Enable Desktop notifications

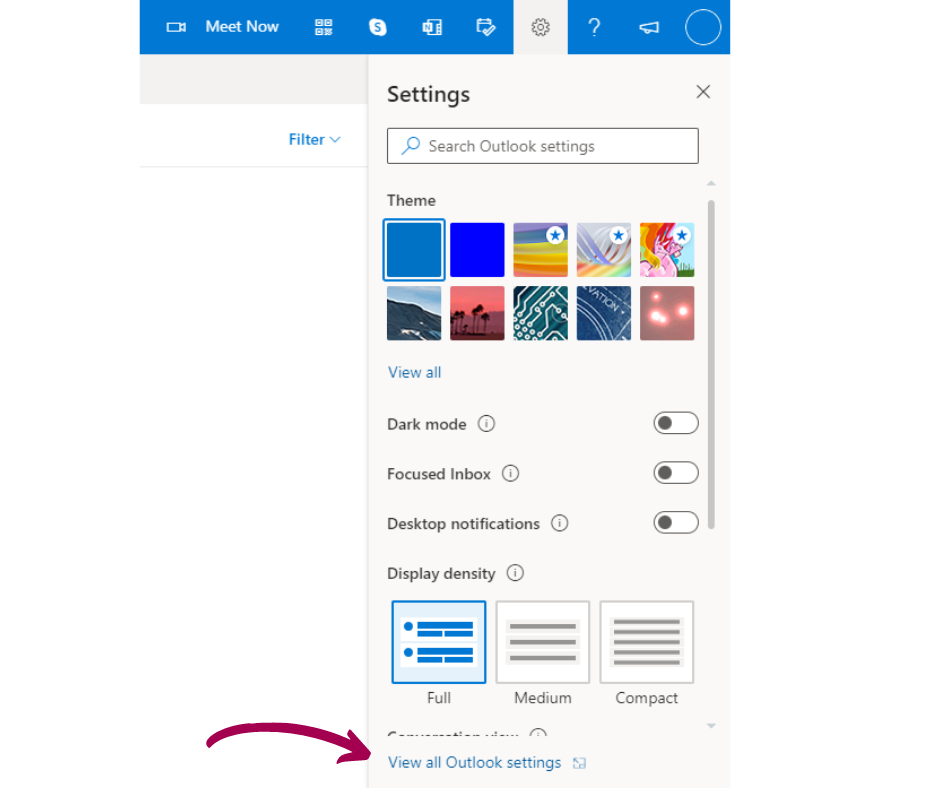[676, 522]
